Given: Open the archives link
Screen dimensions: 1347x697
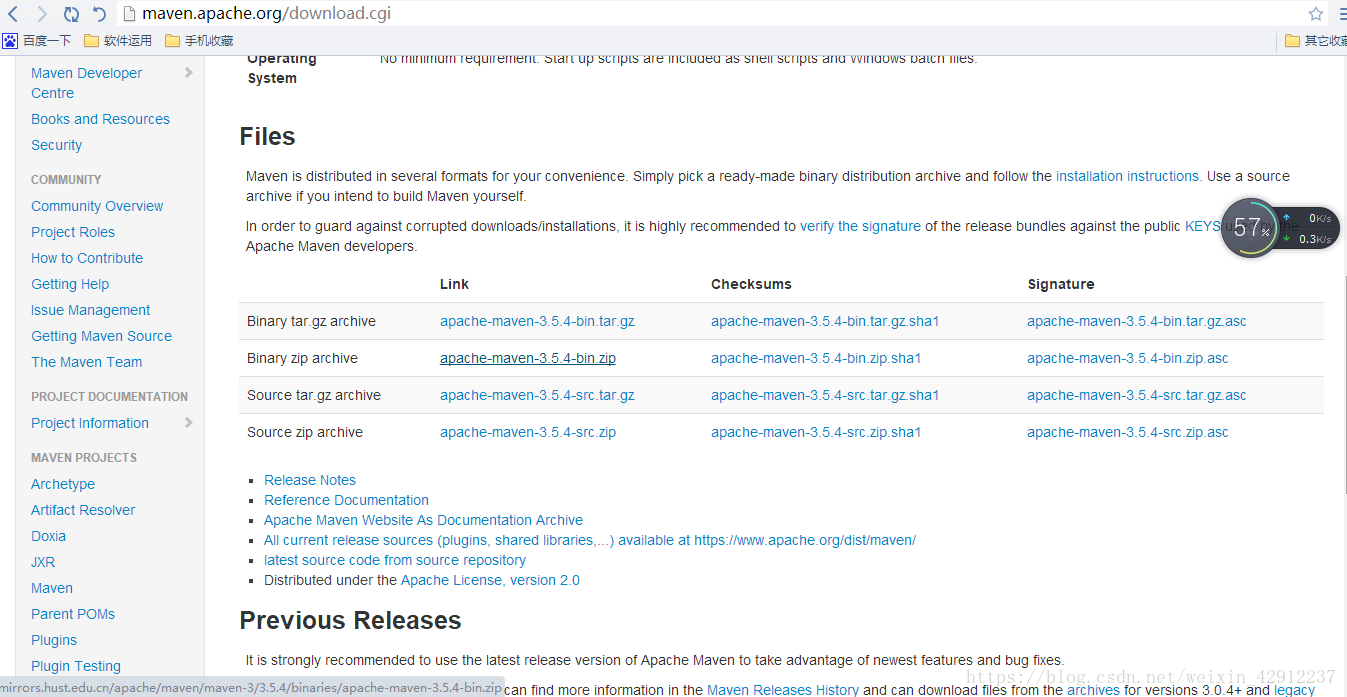Looking at the screenshot, I should click(1093, 689).
